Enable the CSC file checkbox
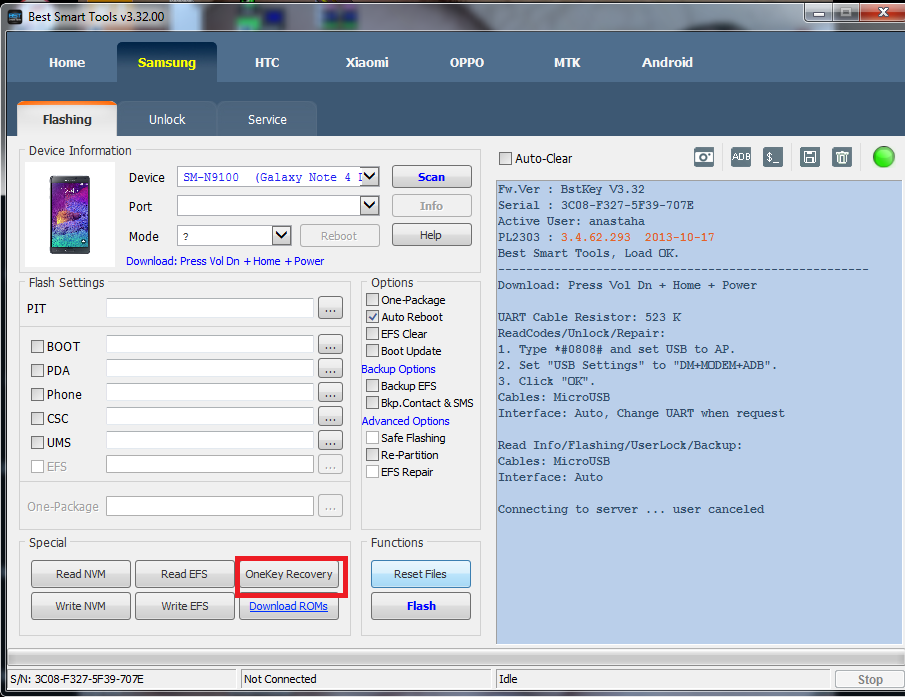The image size is (905, 697). coord(38,418)
